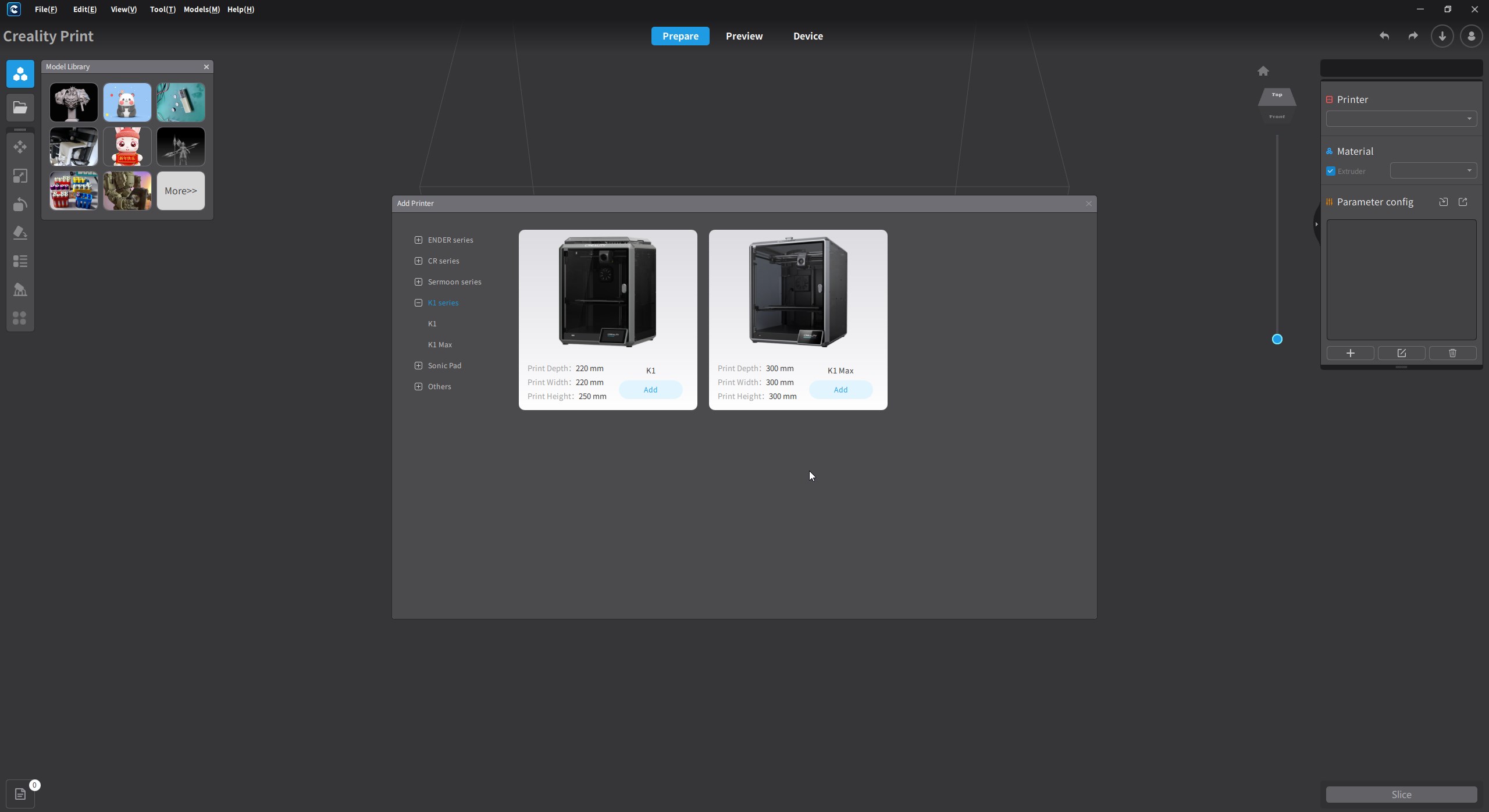Click the open file folder icon

click(20, 108)
